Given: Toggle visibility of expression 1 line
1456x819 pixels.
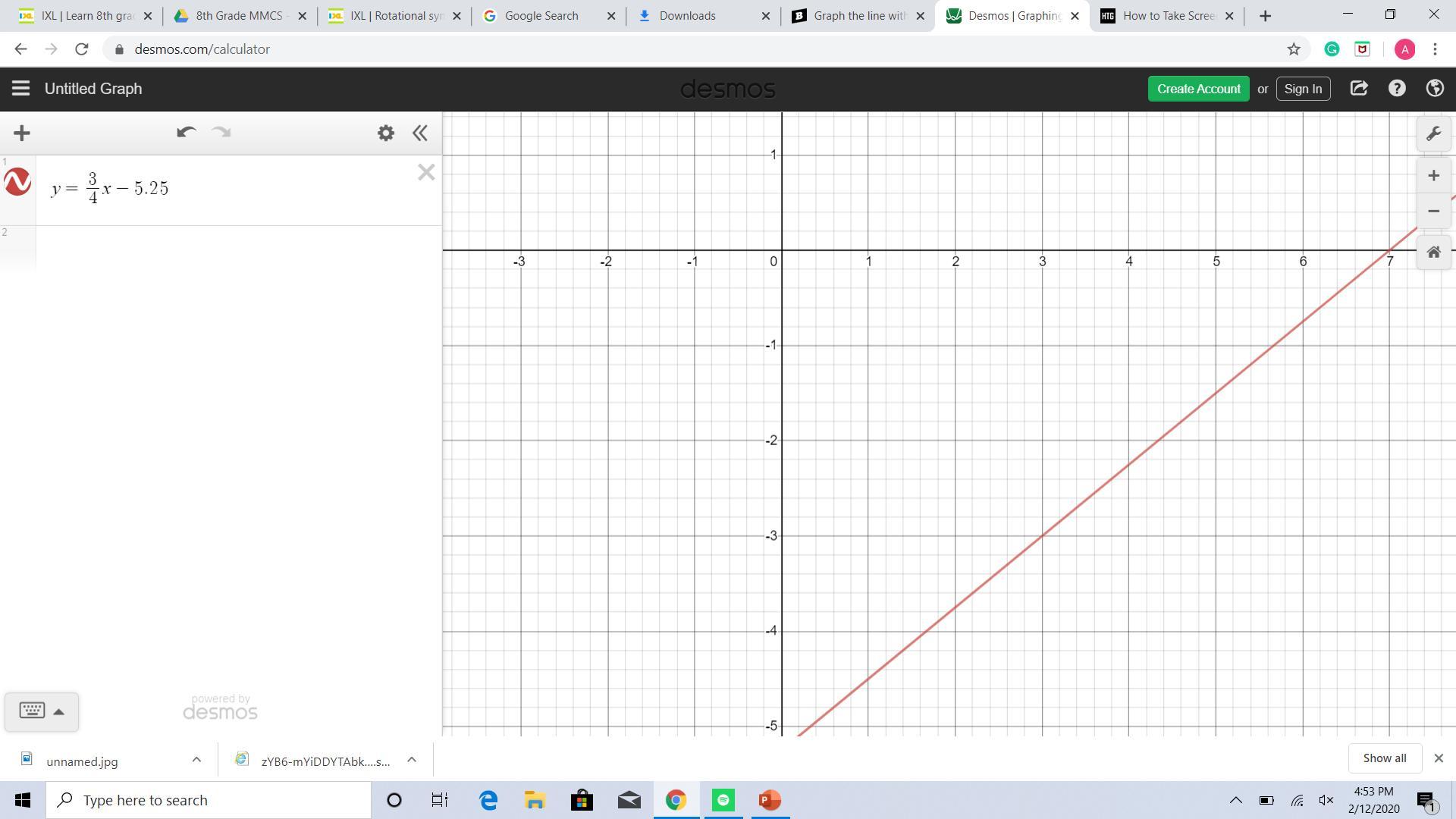Looking at the screenshot, I should point(17,182).
